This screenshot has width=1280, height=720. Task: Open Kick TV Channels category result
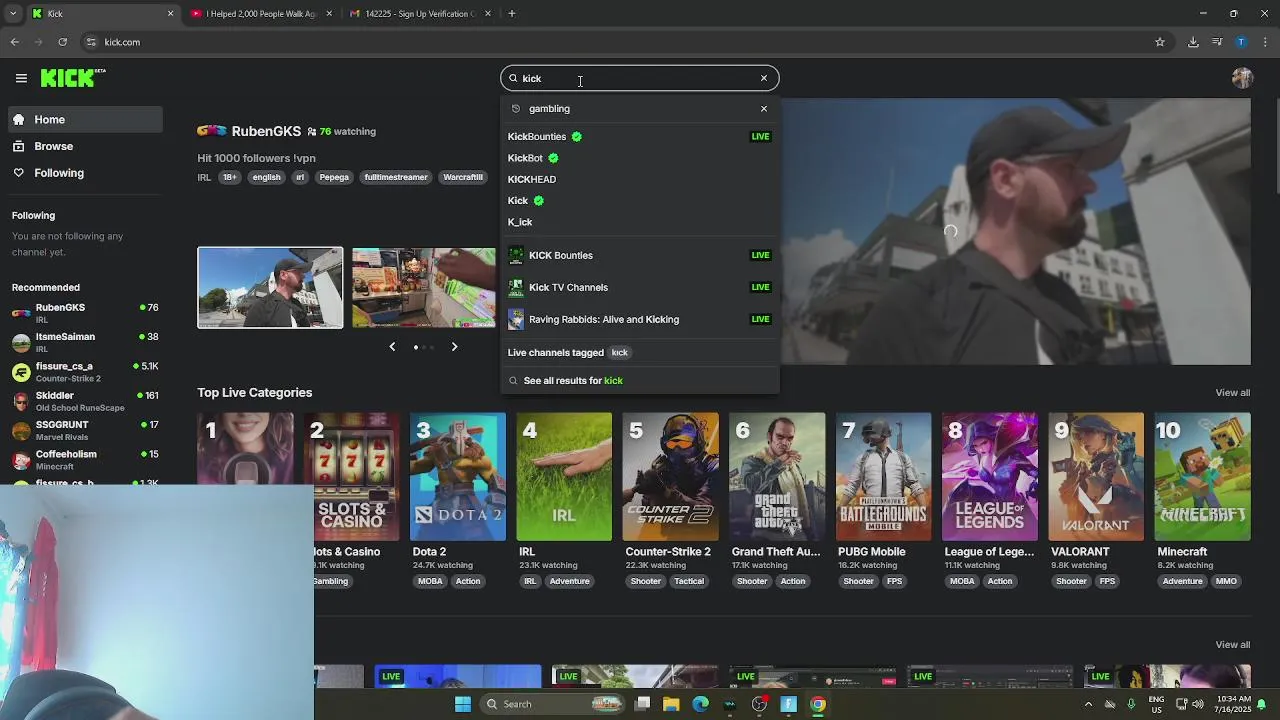[x=639, y=287]
